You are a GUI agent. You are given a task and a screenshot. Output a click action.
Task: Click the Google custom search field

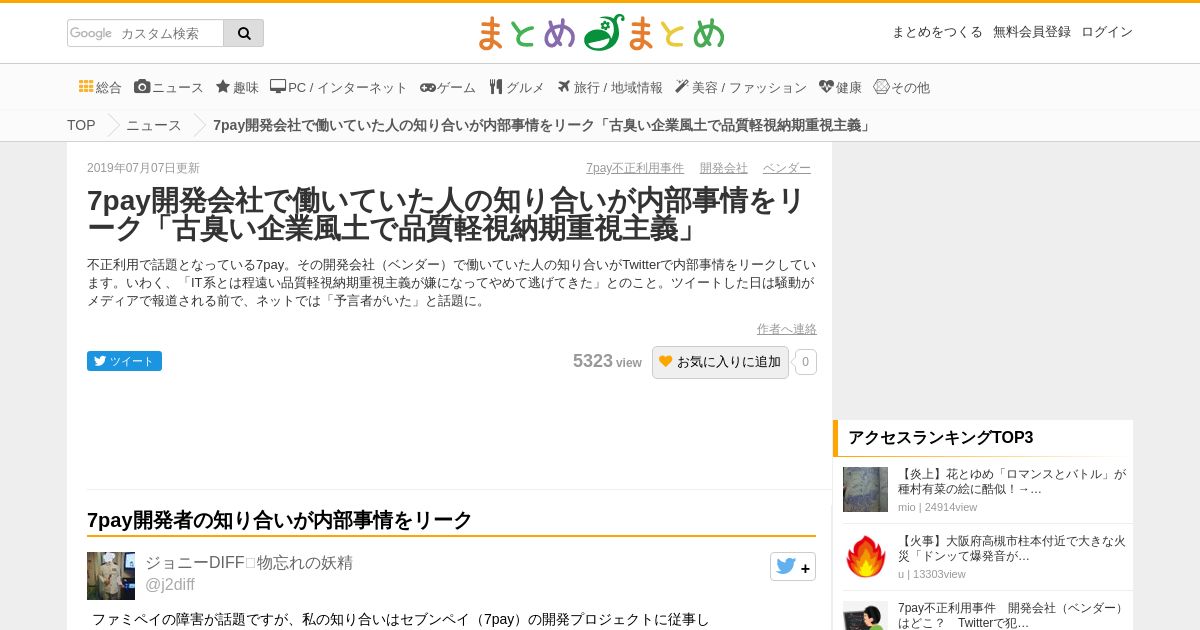(x=145, y=33)
